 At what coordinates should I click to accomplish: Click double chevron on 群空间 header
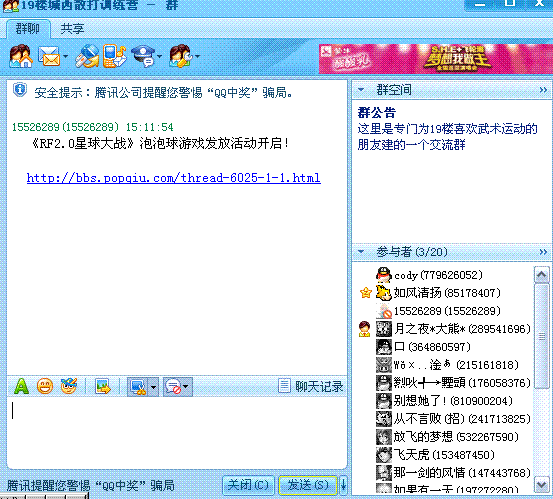[543, 90]
